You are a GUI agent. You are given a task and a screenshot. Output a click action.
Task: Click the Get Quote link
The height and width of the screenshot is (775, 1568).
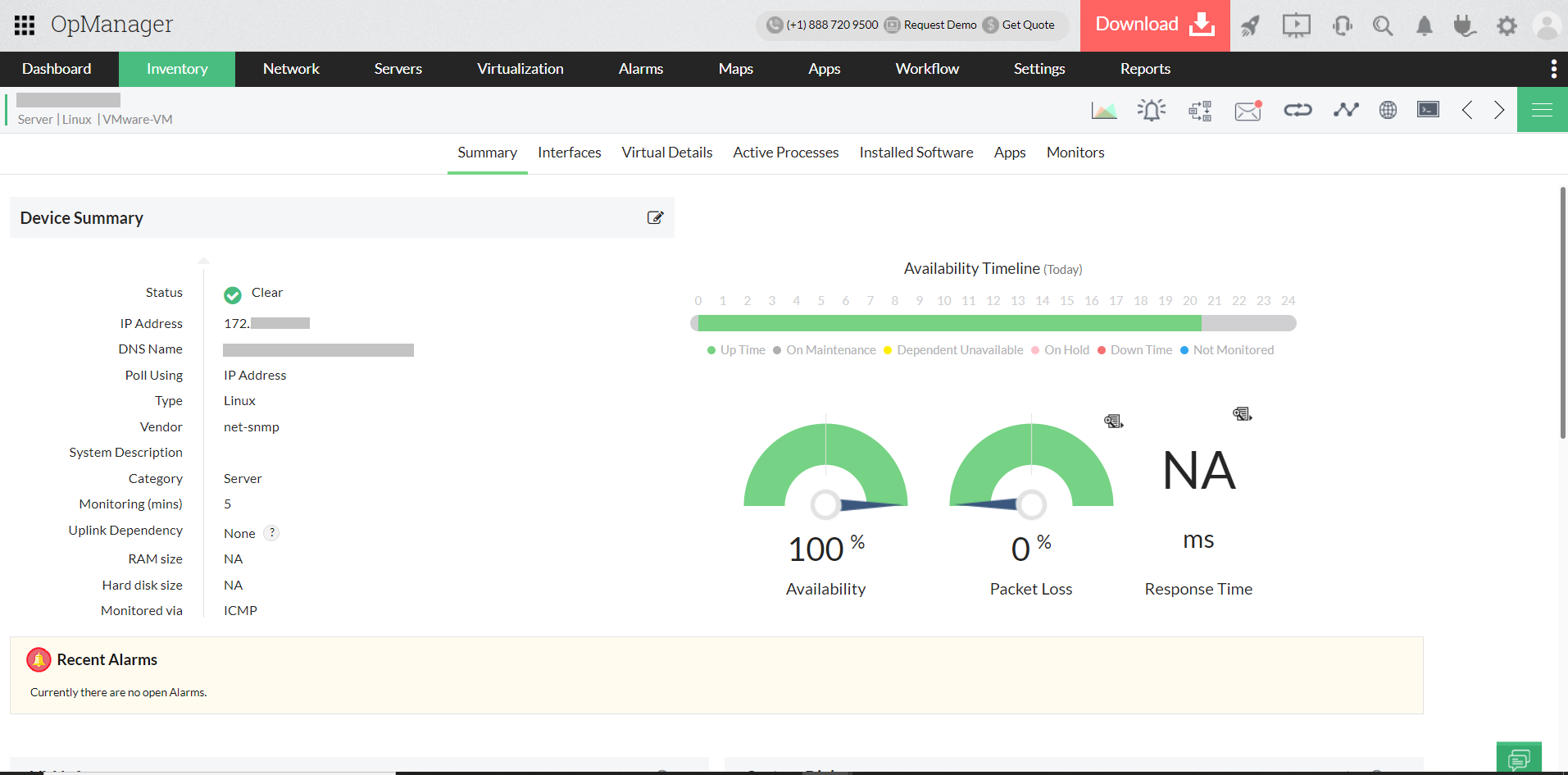point(1020,25)
